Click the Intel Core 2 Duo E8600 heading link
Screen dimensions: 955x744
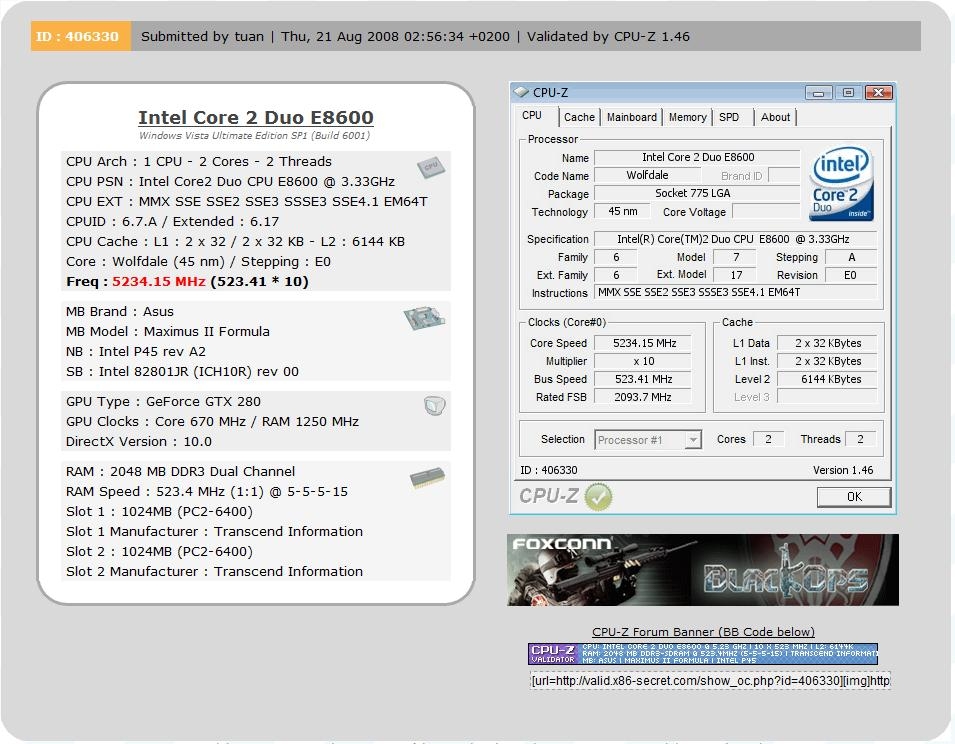(x=255, y=118)
